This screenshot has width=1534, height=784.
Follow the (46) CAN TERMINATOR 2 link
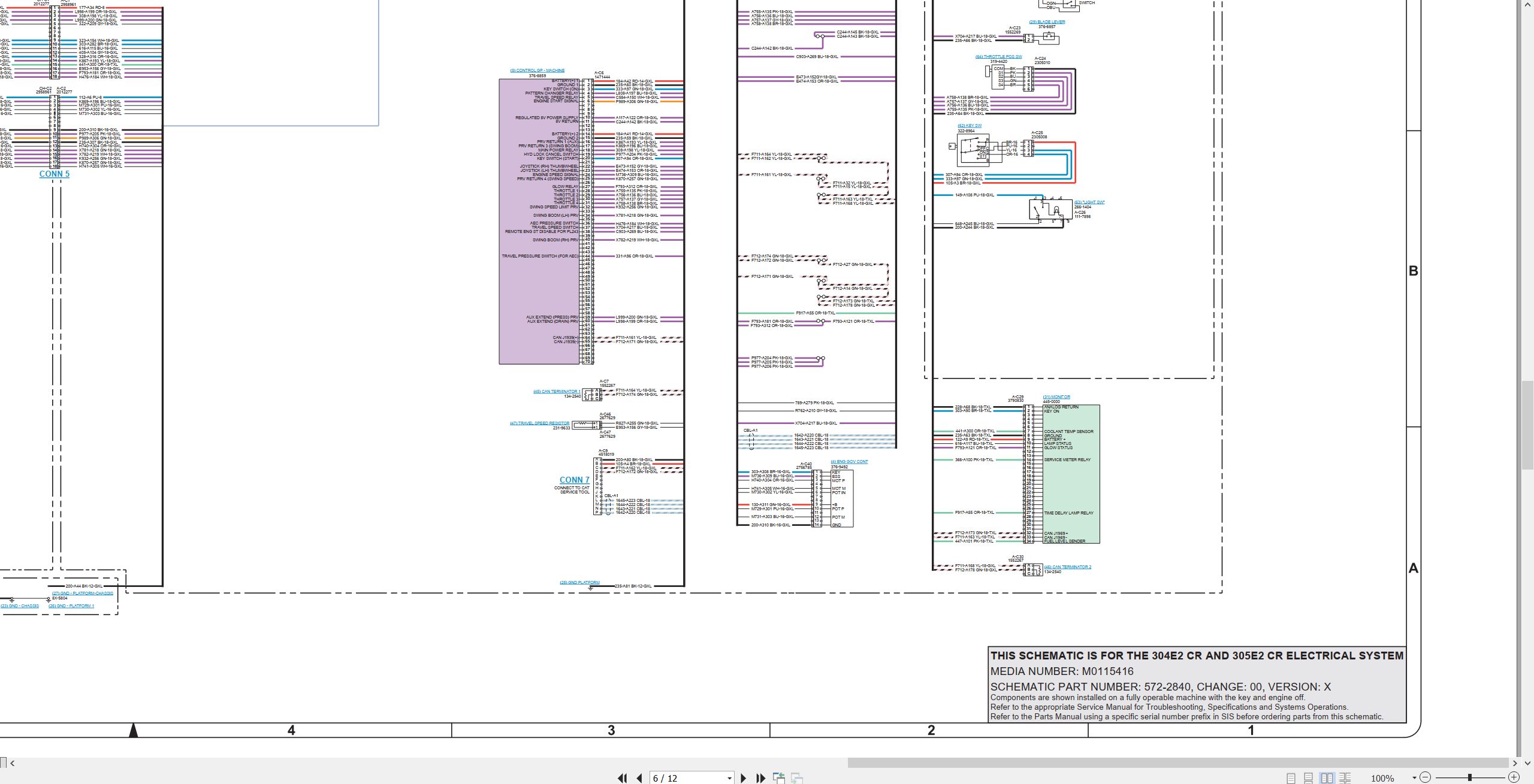(1068, 567)
